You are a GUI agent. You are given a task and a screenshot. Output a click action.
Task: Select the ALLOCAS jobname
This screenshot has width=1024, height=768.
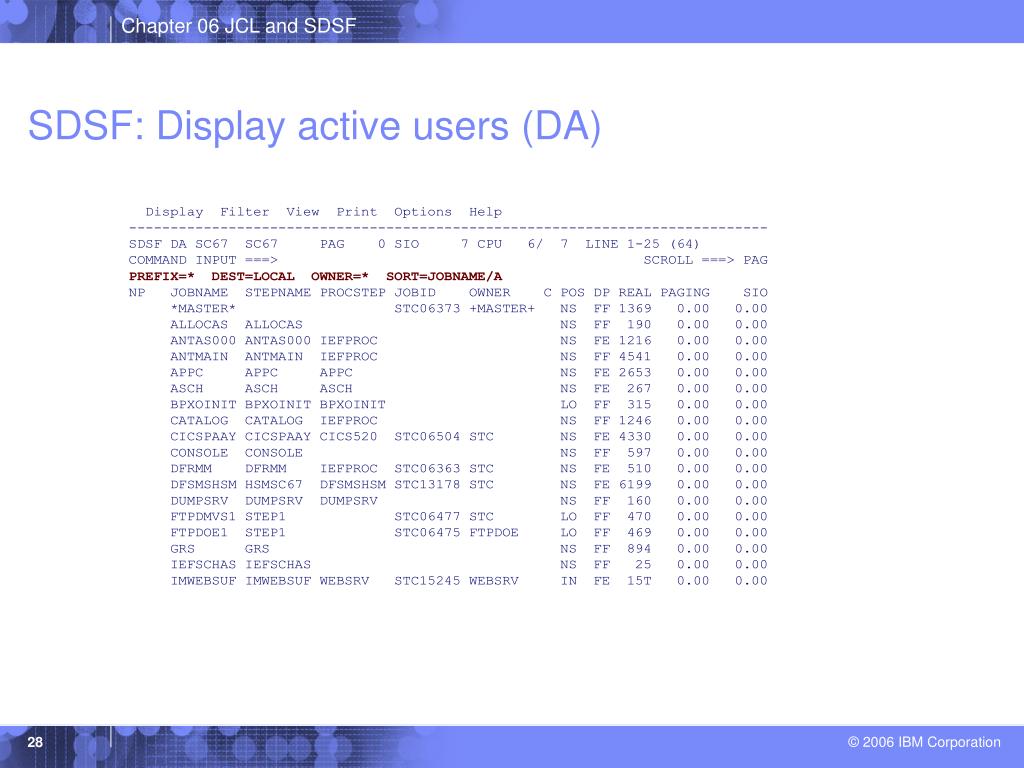coord(199,325)
